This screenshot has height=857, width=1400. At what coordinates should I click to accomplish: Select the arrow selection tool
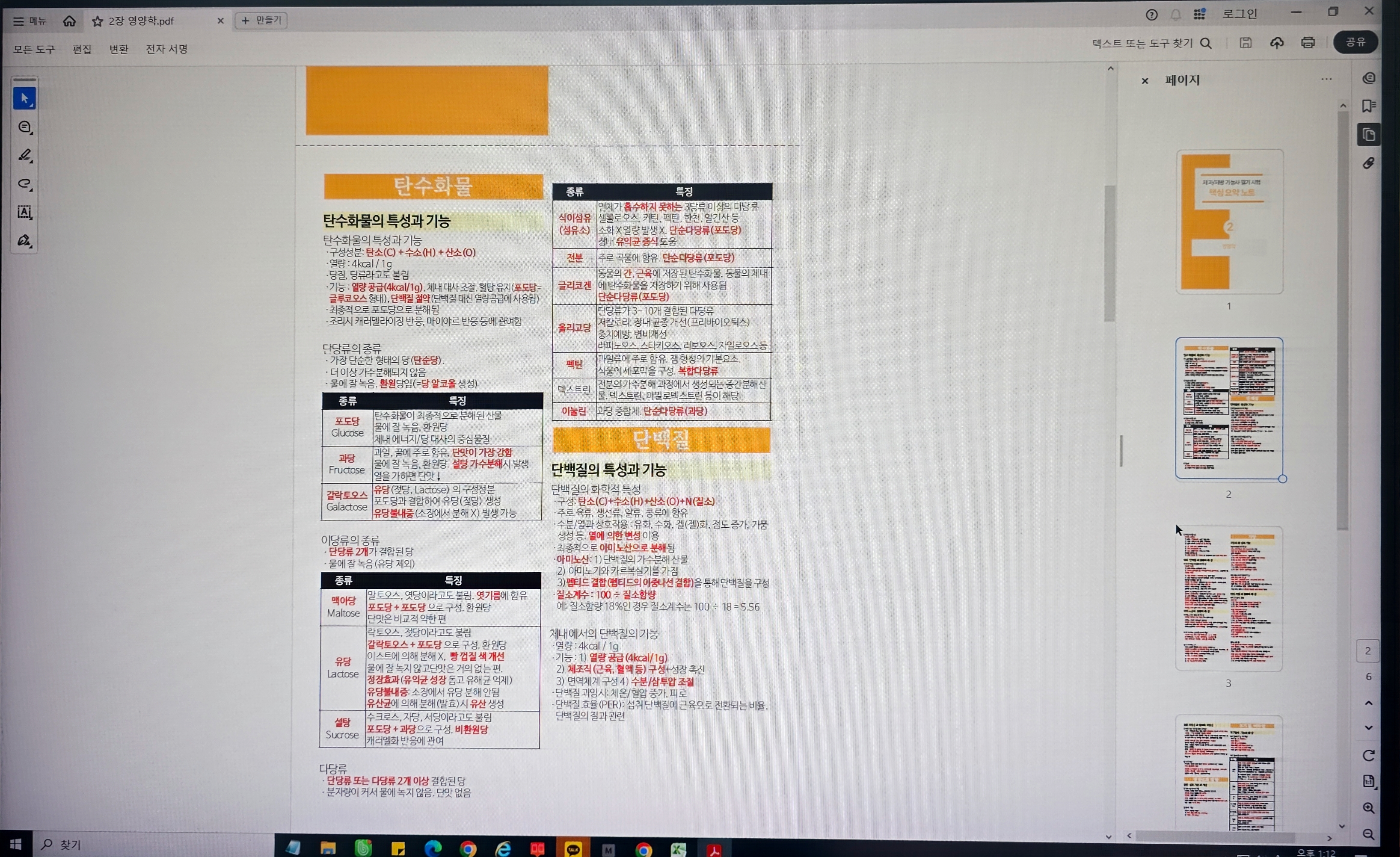click(x=24, y=98)
